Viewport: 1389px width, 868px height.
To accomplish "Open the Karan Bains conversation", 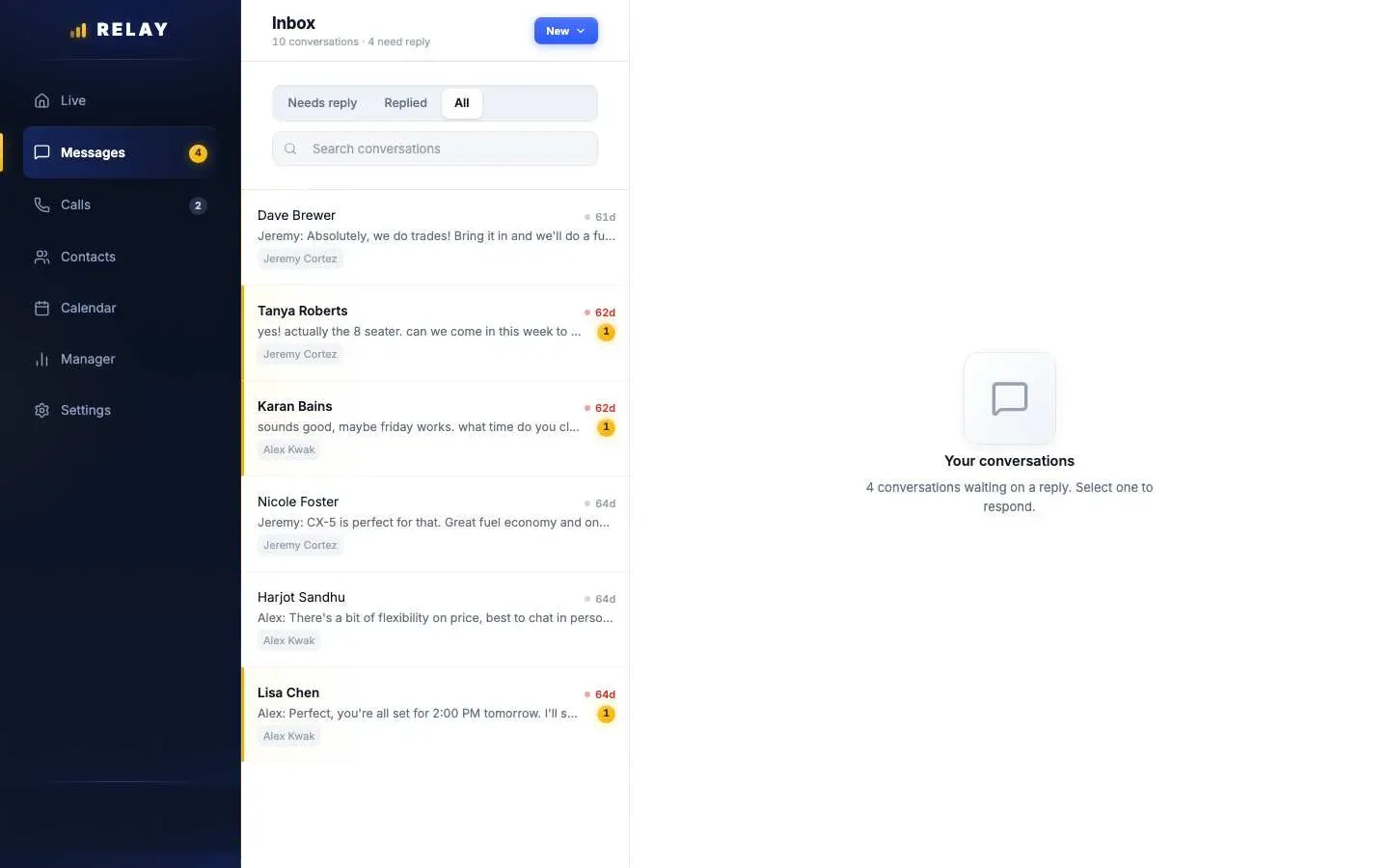I will tap(435, 428).
